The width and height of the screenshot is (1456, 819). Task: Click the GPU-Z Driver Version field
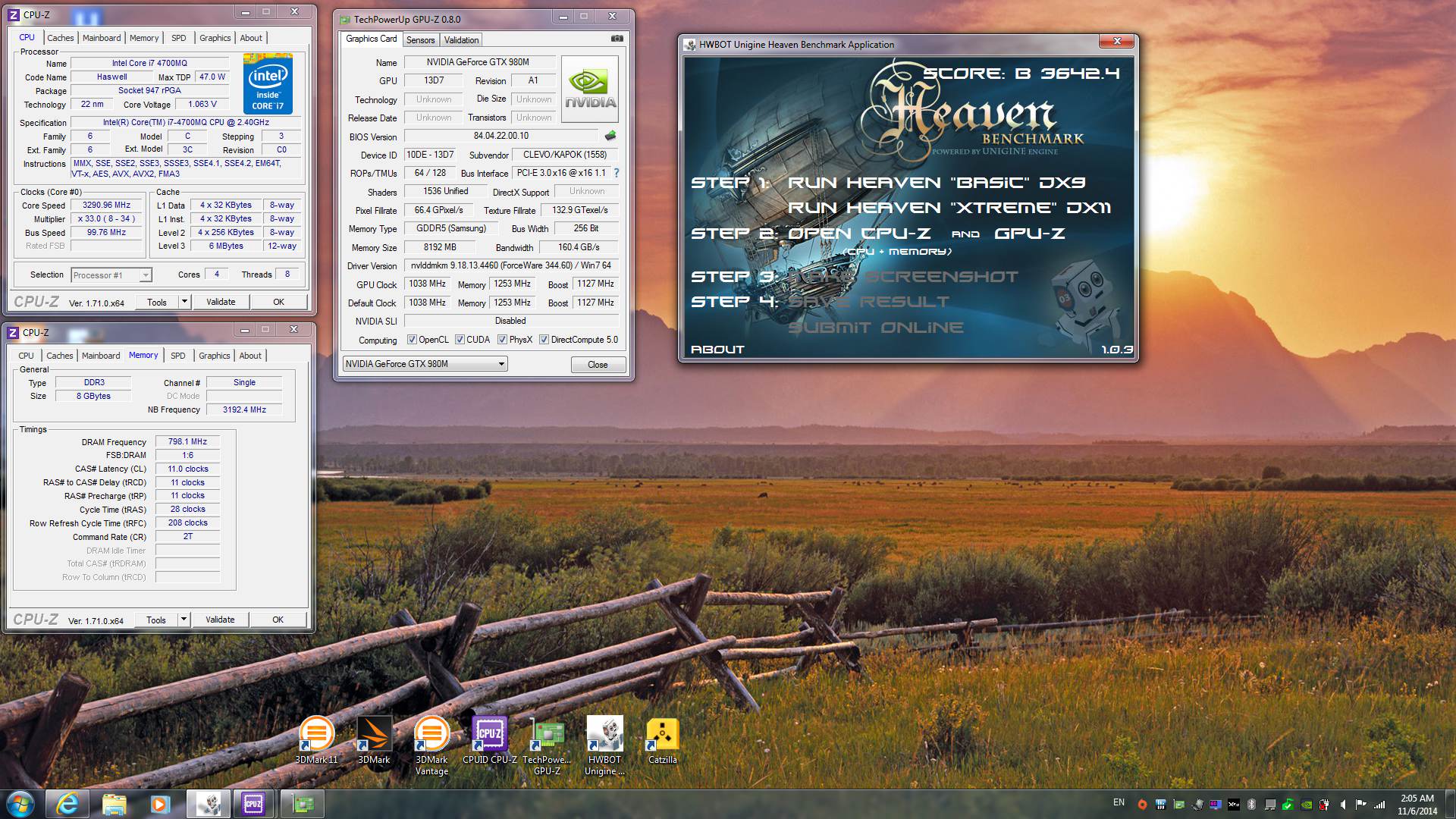tap(511, 265)
